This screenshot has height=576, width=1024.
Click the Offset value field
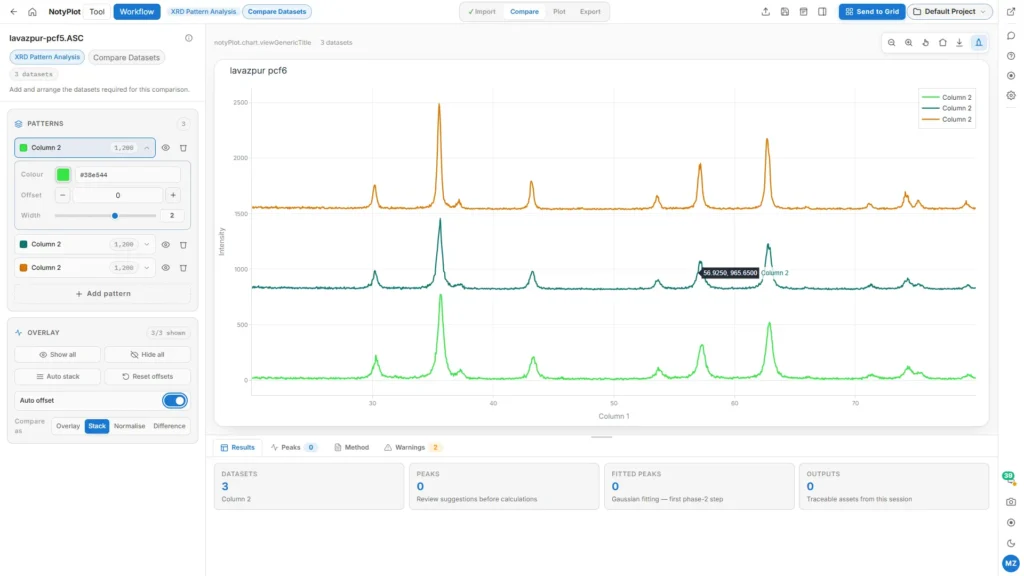[118, 195]
